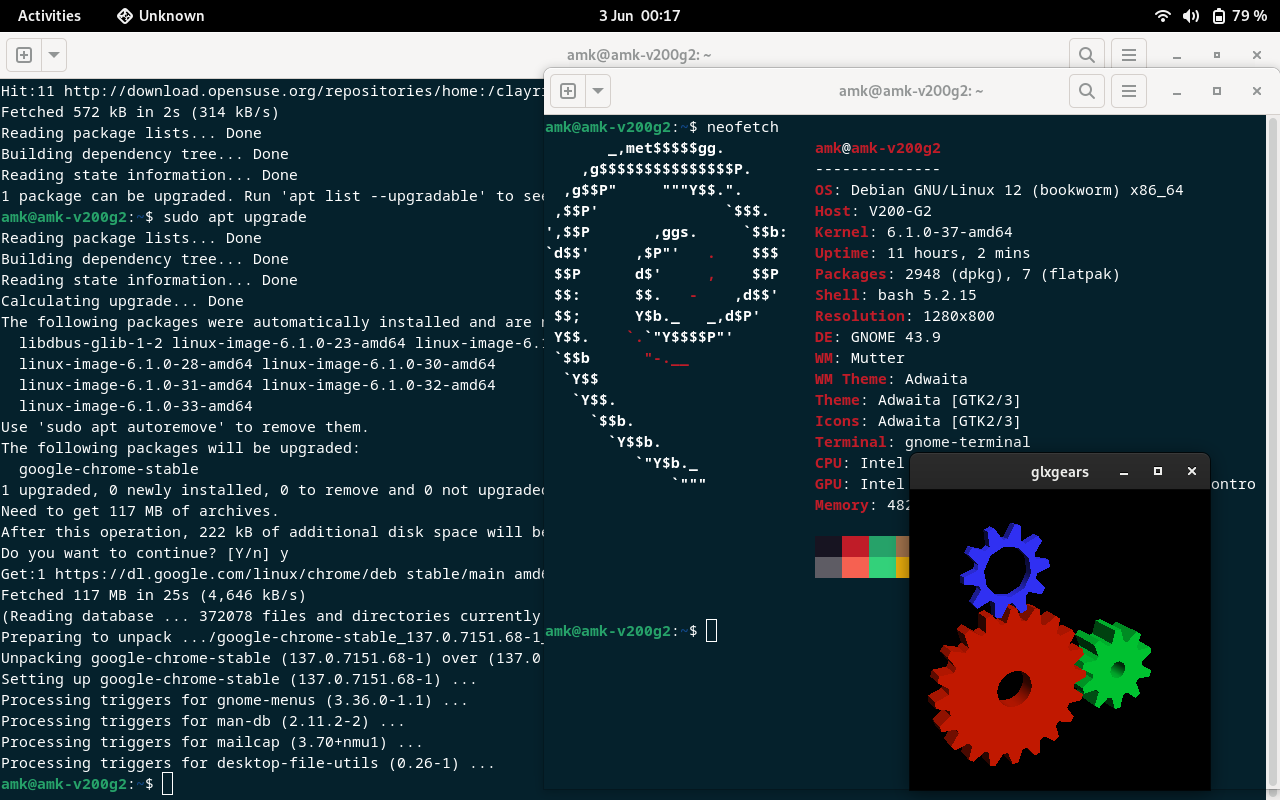Click the Activities button
This screenshot has width=1280, height=800.
(49, 16)
